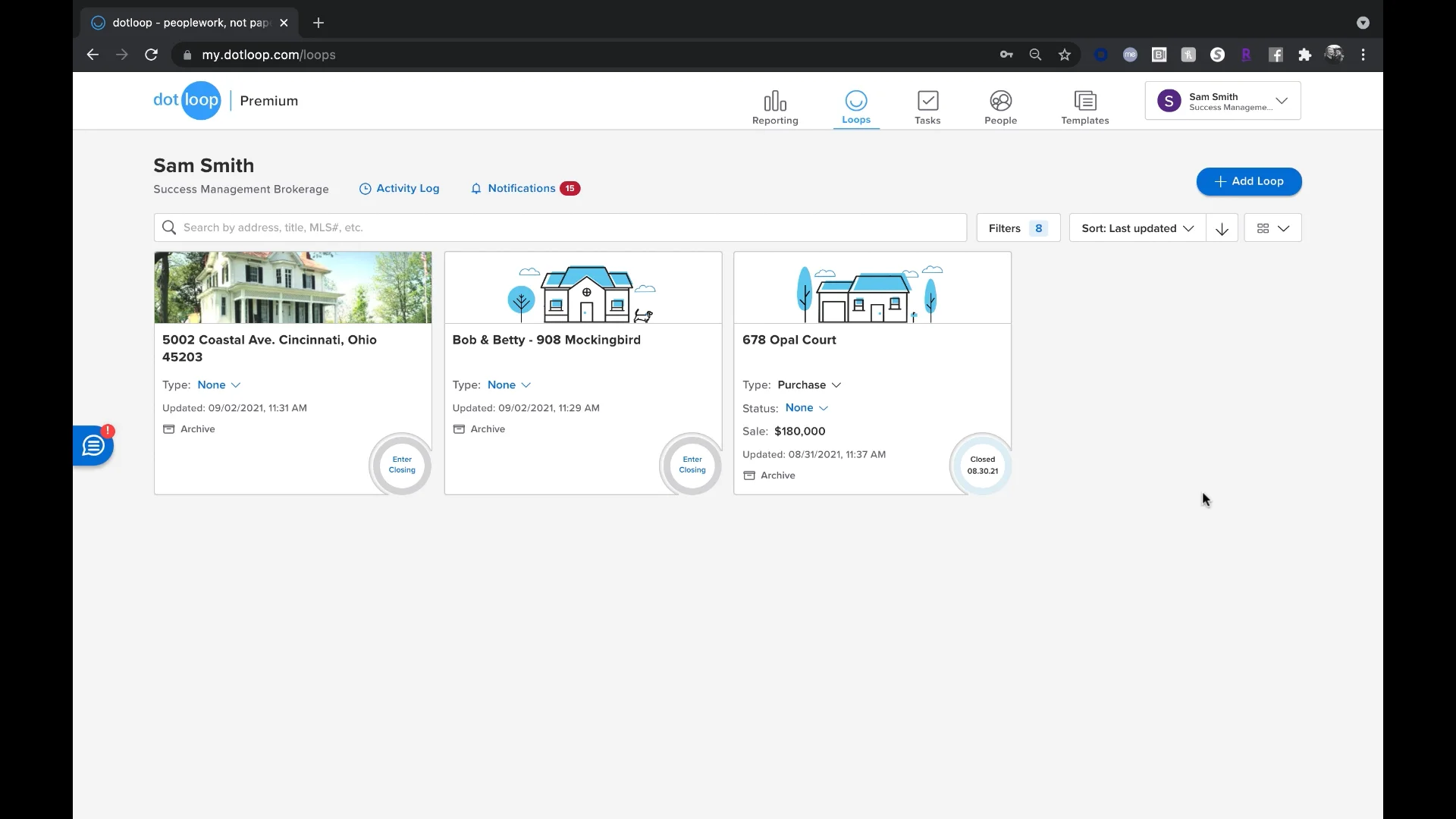
Task: Bookmark page with the star icon
Action: click(x=1065, y=55)
